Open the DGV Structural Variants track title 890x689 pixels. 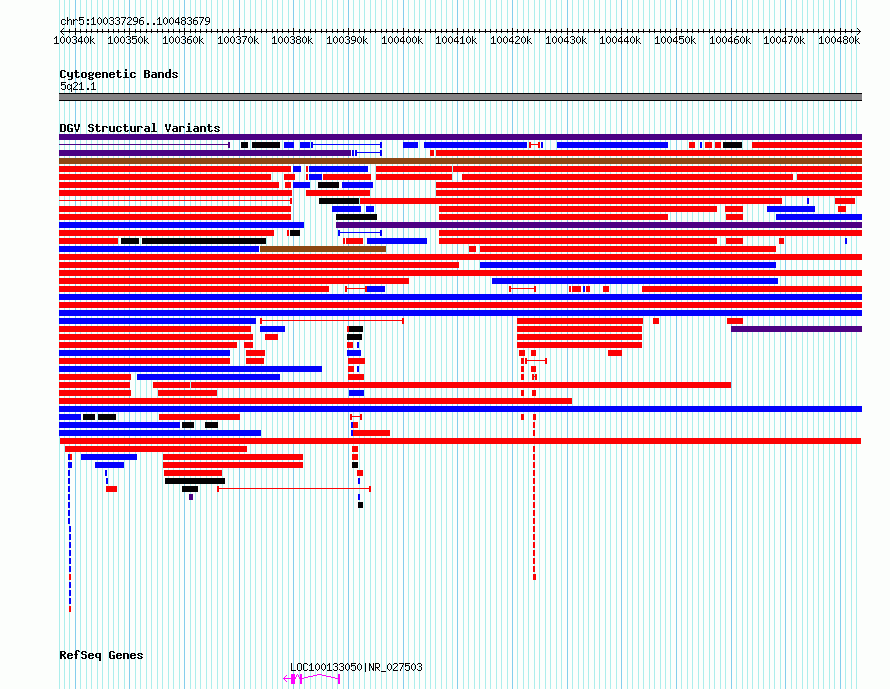pos(140,128)
